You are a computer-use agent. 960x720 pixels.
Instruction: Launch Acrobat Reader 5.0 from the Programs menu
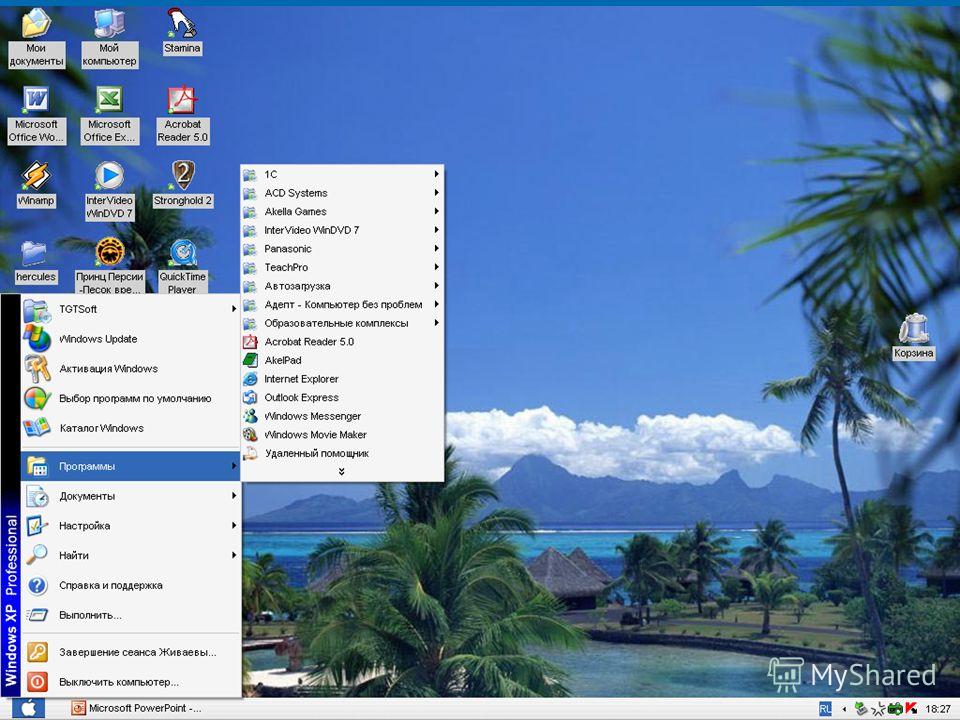click(x=342, y=342)
